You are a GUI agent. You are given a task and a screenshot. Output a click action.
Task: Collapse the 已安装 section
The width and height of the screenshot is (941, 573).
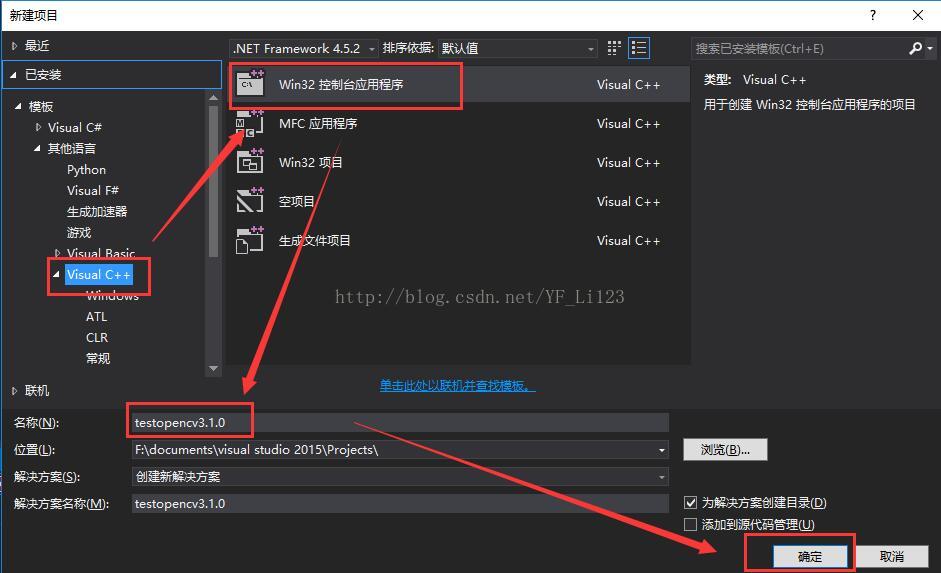(x=13, y=75)
